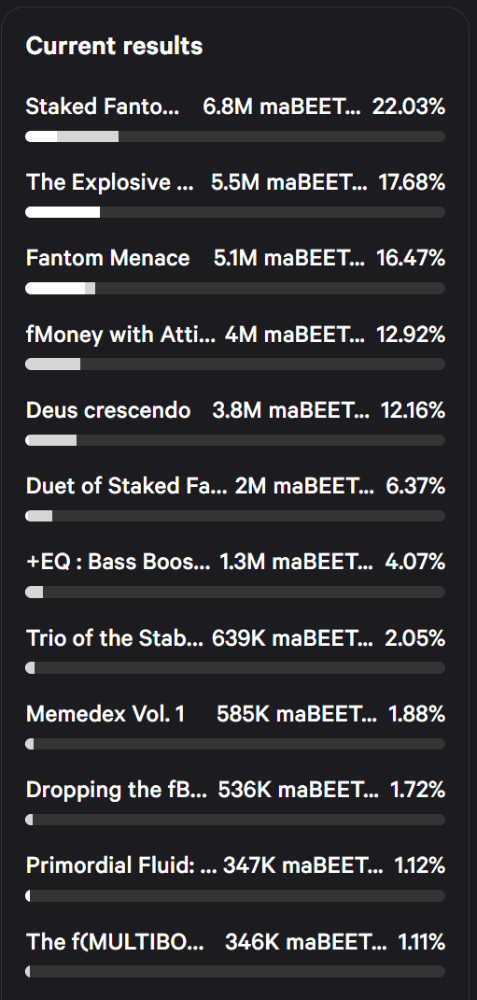Image resolution: width=477 pixels, height=1000 pixels.
Task: Click the Current results heading
Action: click(114, 46)
